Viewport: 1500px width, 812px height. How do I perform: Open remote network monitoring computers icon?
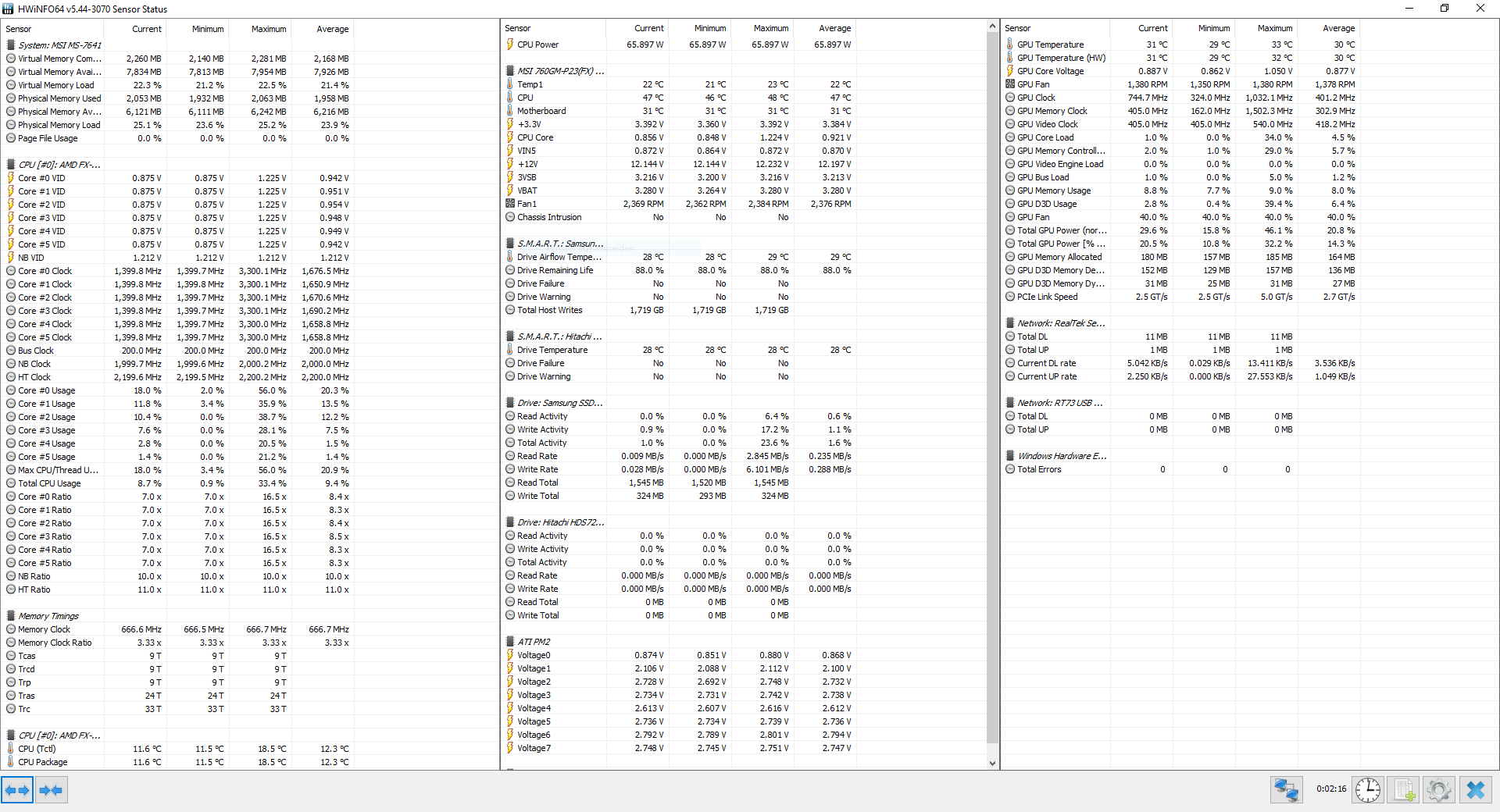(1286, 790)
